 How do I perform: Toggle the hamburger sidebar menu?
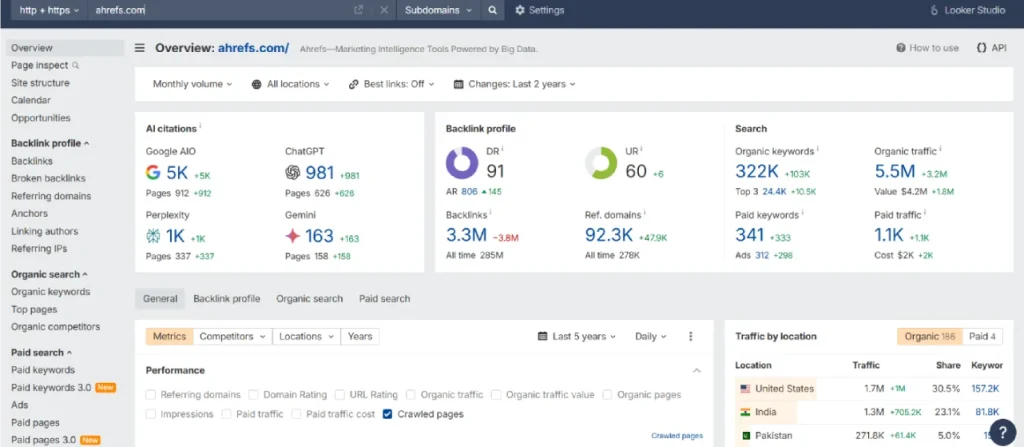(x=140, y=48)
